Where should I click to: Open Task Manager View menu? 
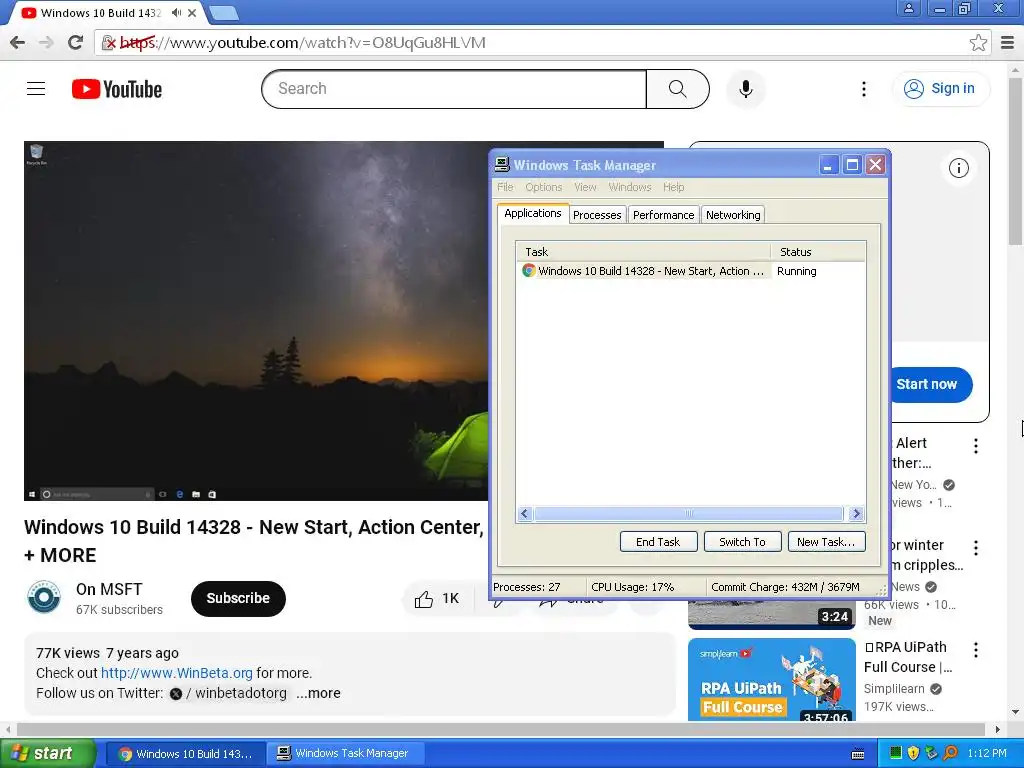pyautogui.click(x=585, y=187)
